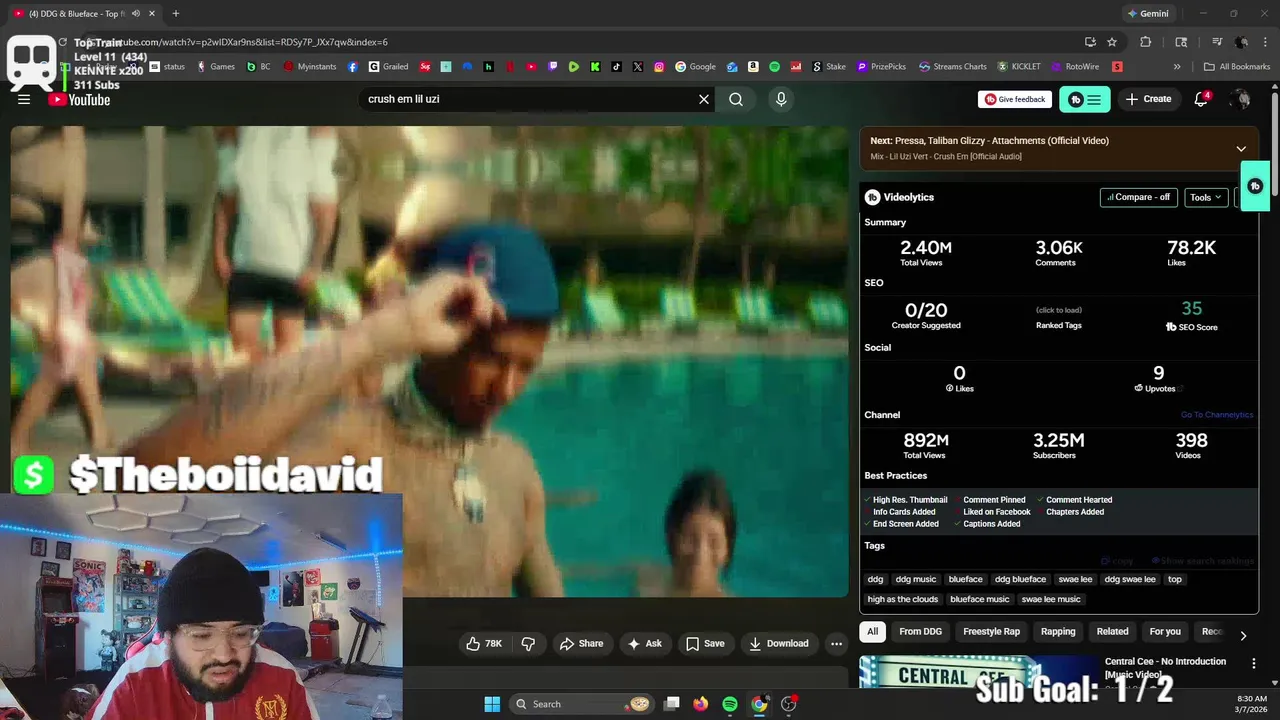Open the YouTube notifications bell
The image size is (1280, 720).
pos(1202,99)
